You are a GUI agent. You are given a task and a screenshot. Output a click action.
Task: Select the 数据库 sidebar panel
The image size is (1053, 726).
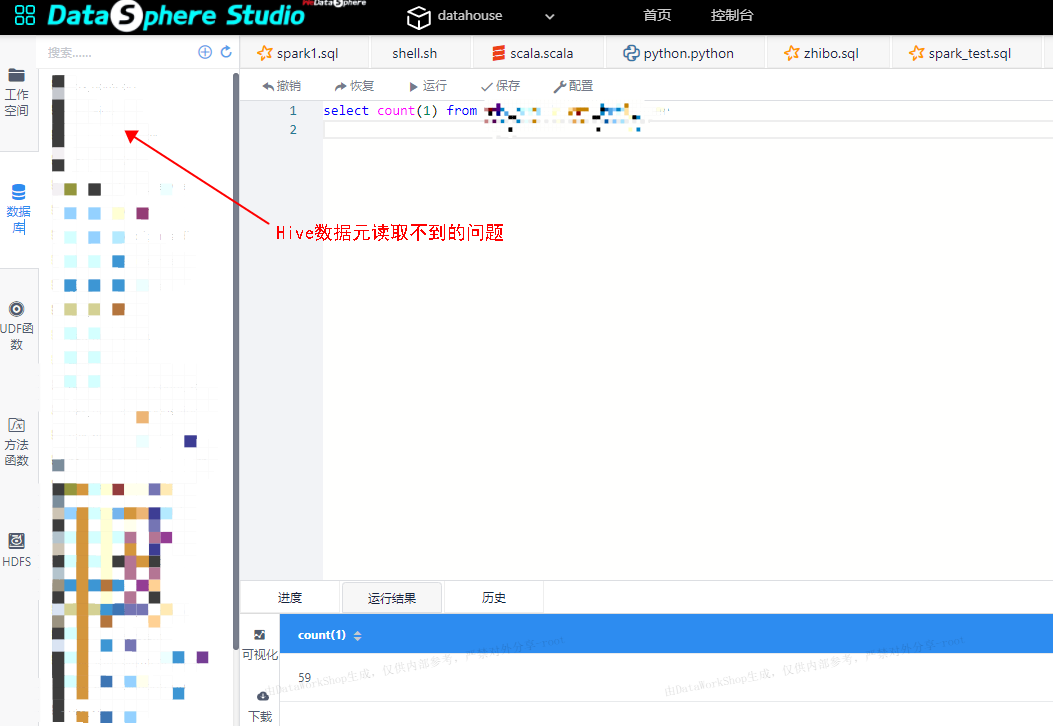[x=18, y=209]
